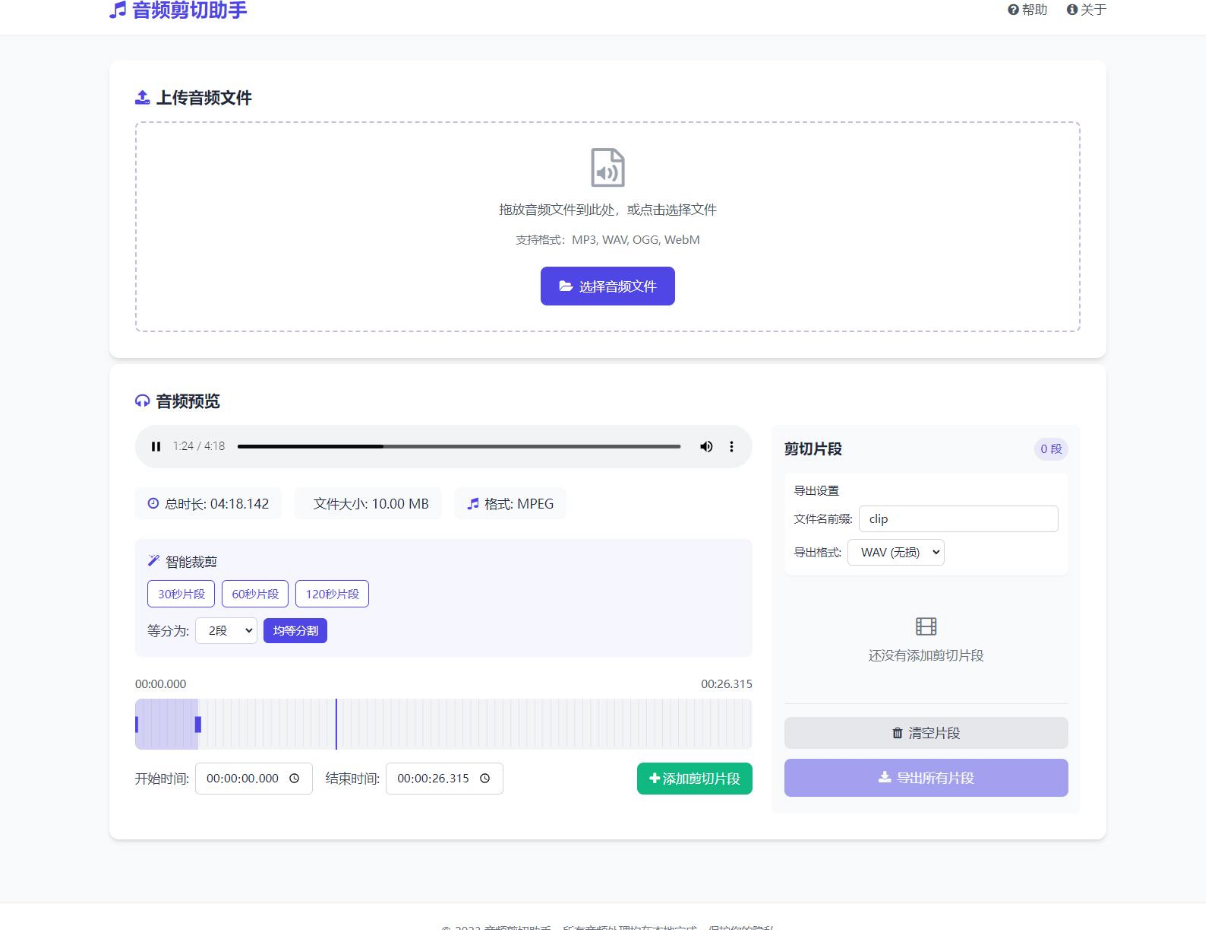
Task: Click the 00:26.315 waveform end time label
Action: (x=727, y=684)
